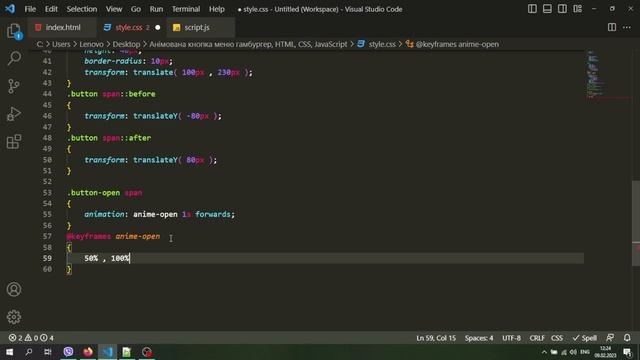Toggle the primary side bar layout icon
The width and height of the screenshot is (640, 360).
coord(532,9)
